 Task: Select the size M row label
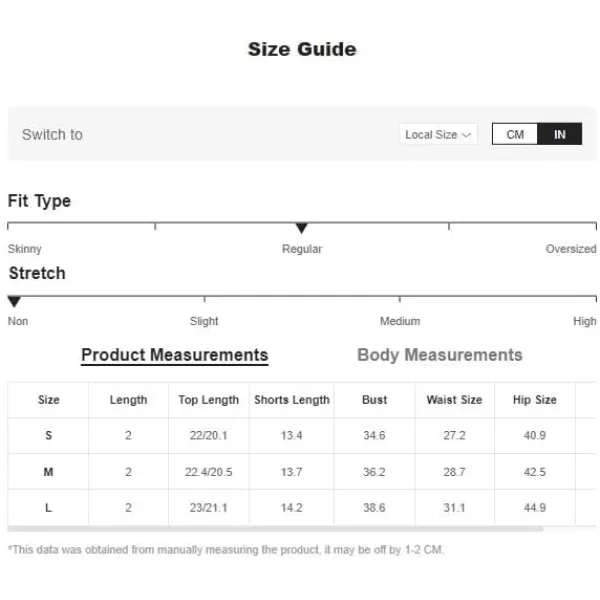tap(48, 472)
